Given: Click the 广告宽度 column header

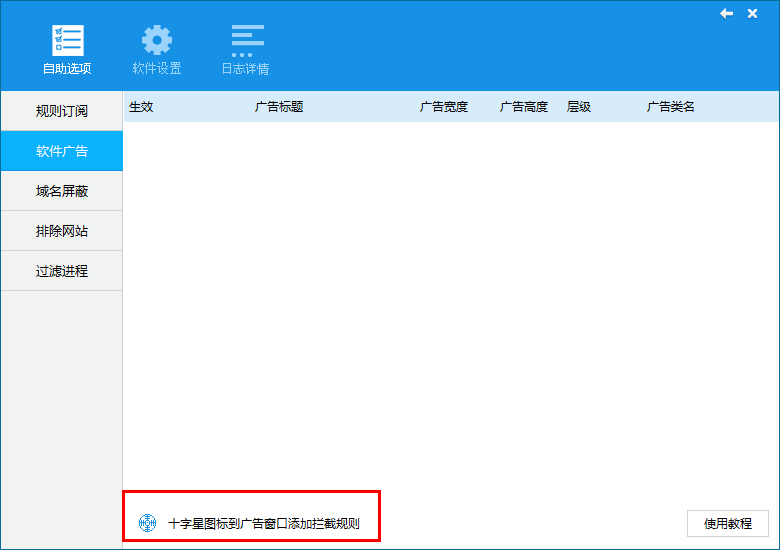Looking at the screenshot, I should tap(444, 106).
